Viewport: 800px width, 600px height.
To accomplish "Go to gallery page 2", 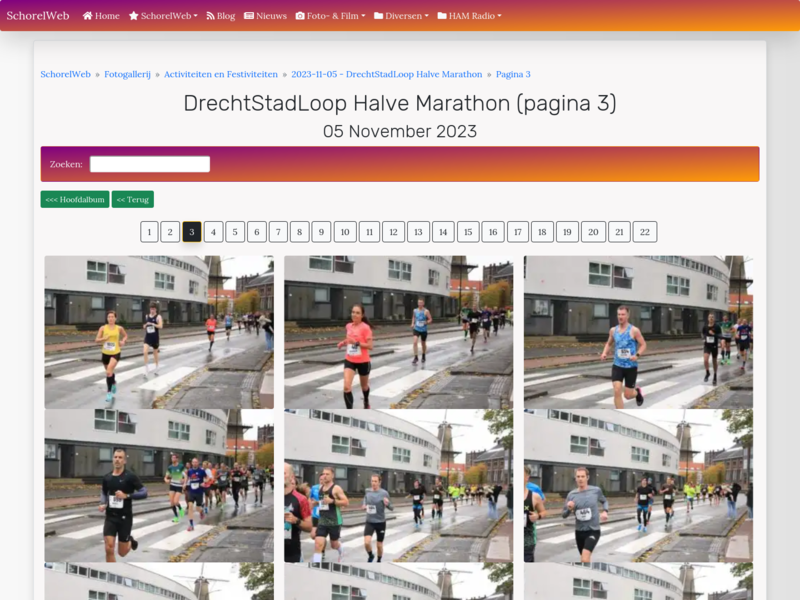I will coord(170,232).
